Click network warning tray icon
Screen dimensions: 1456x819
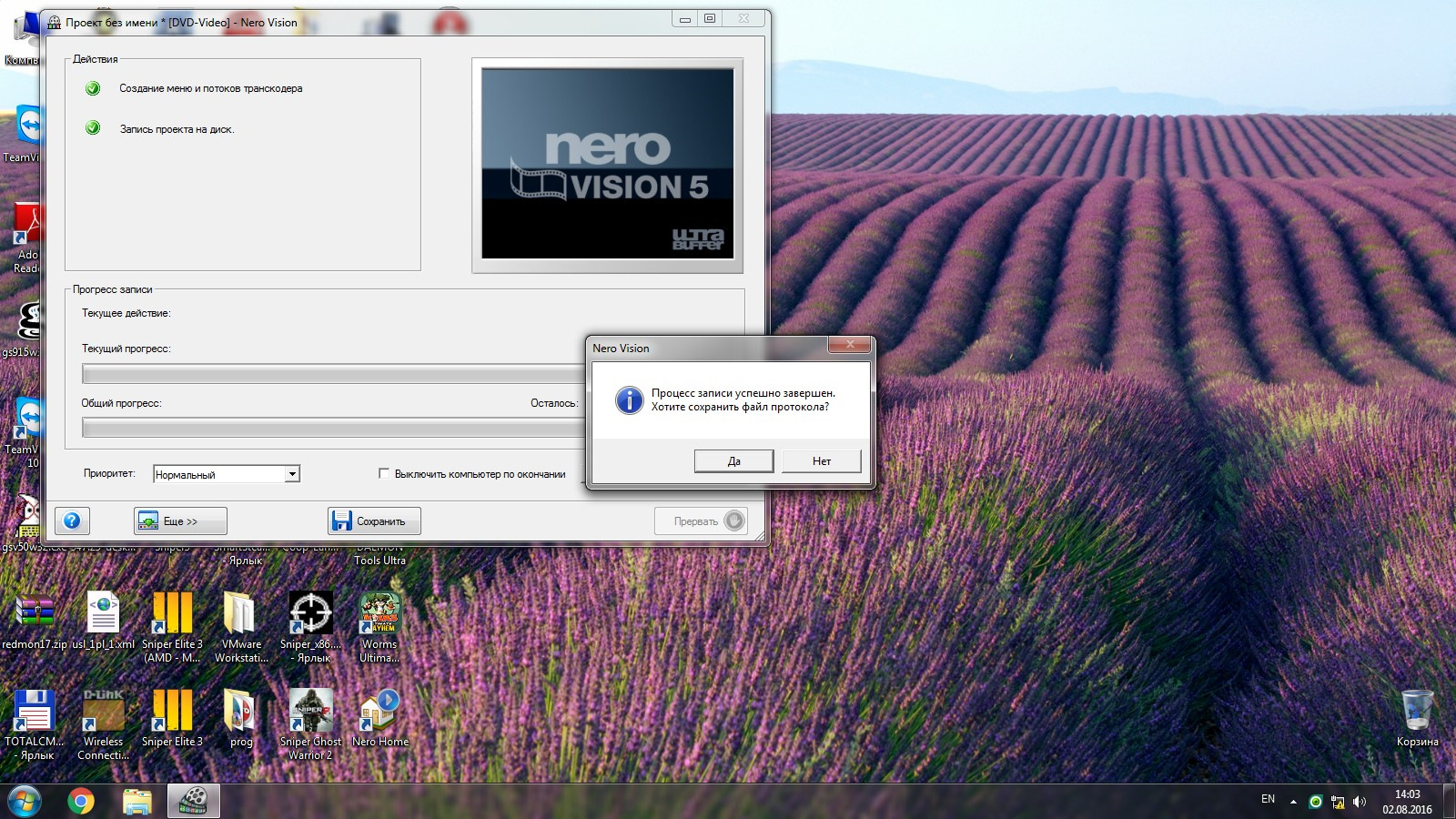click(x=1338, y=802)
